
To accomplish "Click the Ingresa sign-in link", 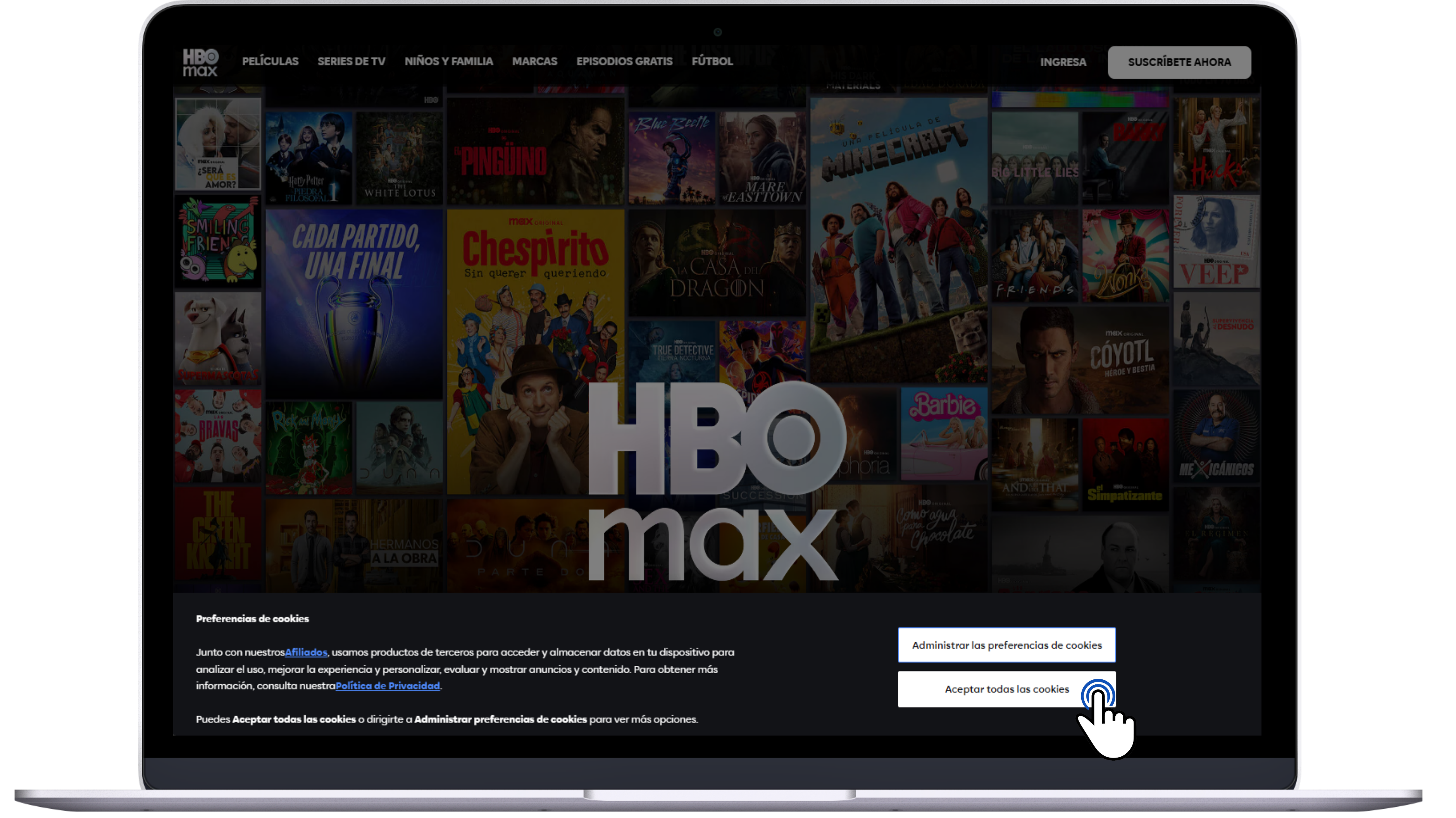I will (1063, 62).
